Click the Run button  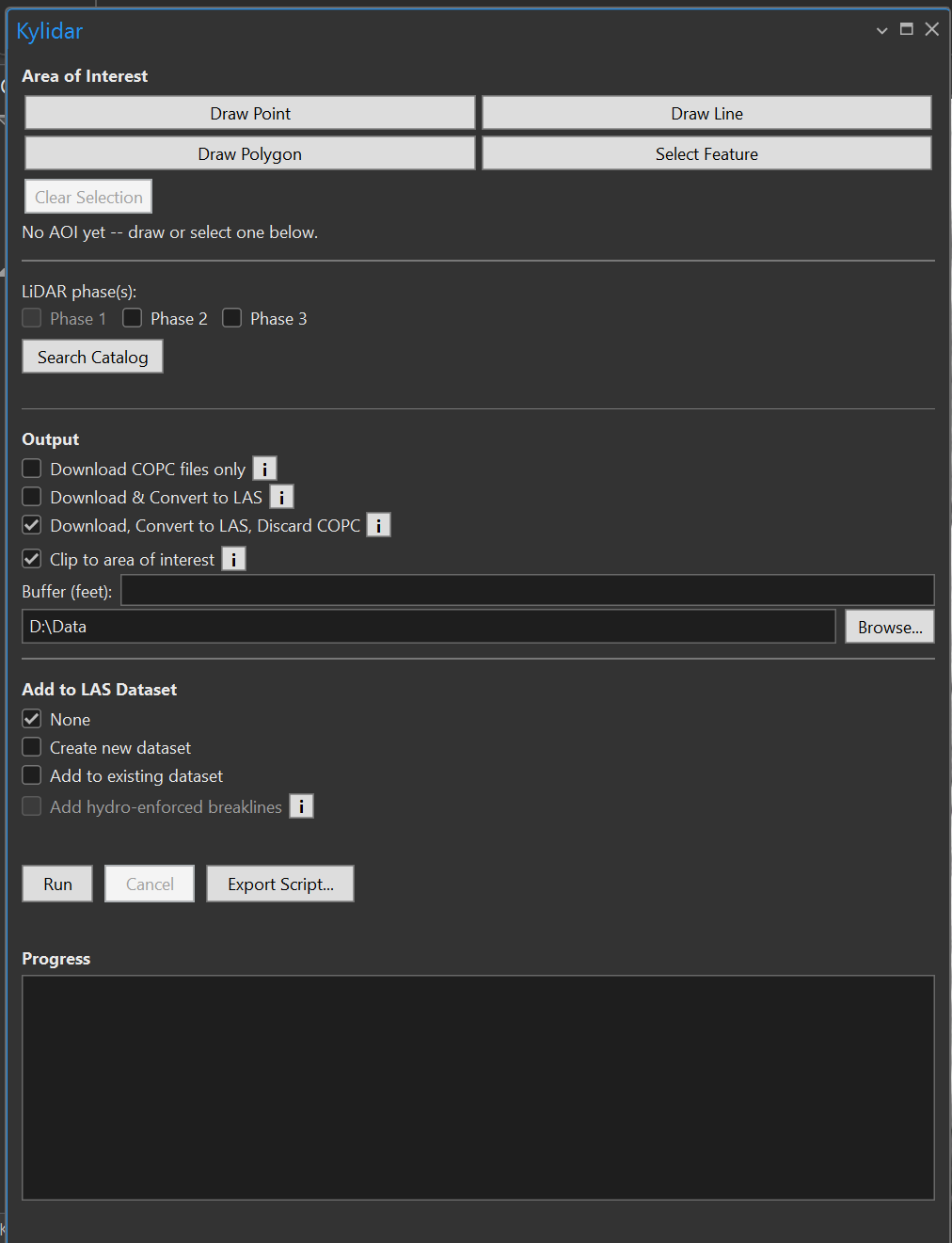57,884
